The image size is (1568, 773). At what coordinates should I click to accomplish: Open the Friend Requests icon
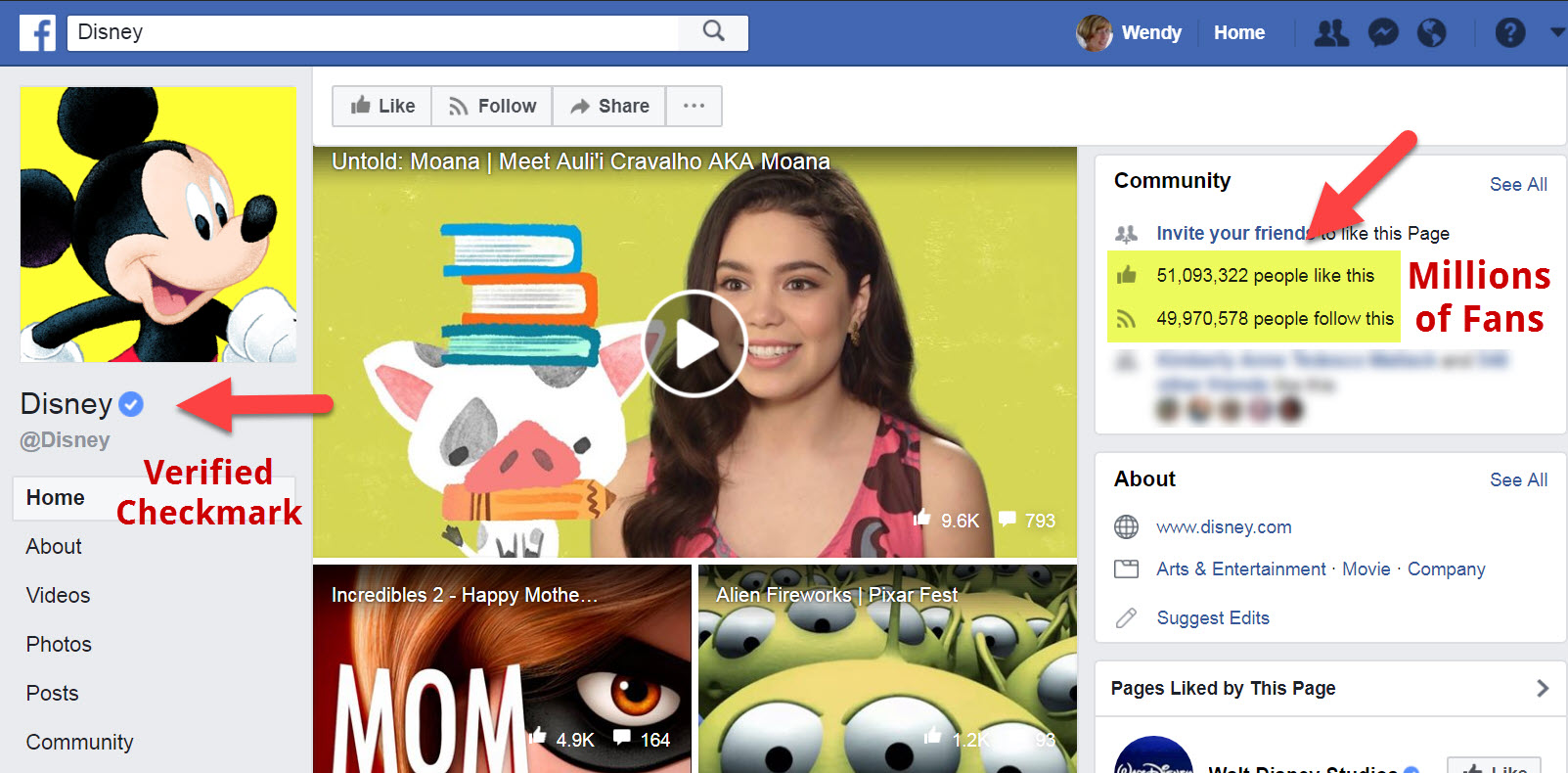pyautogui.click(x=1331, y=33)
